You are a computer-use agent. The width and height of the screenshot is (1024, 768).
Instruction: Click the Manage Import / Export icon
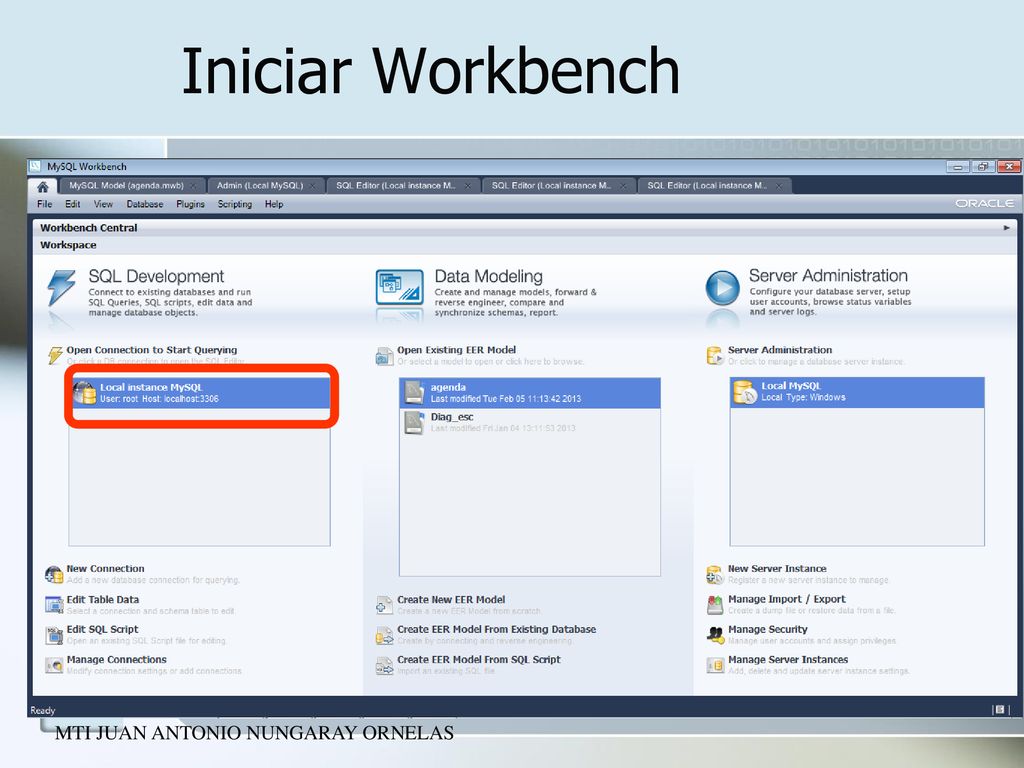pyautogui.click(x=715, y=605)
